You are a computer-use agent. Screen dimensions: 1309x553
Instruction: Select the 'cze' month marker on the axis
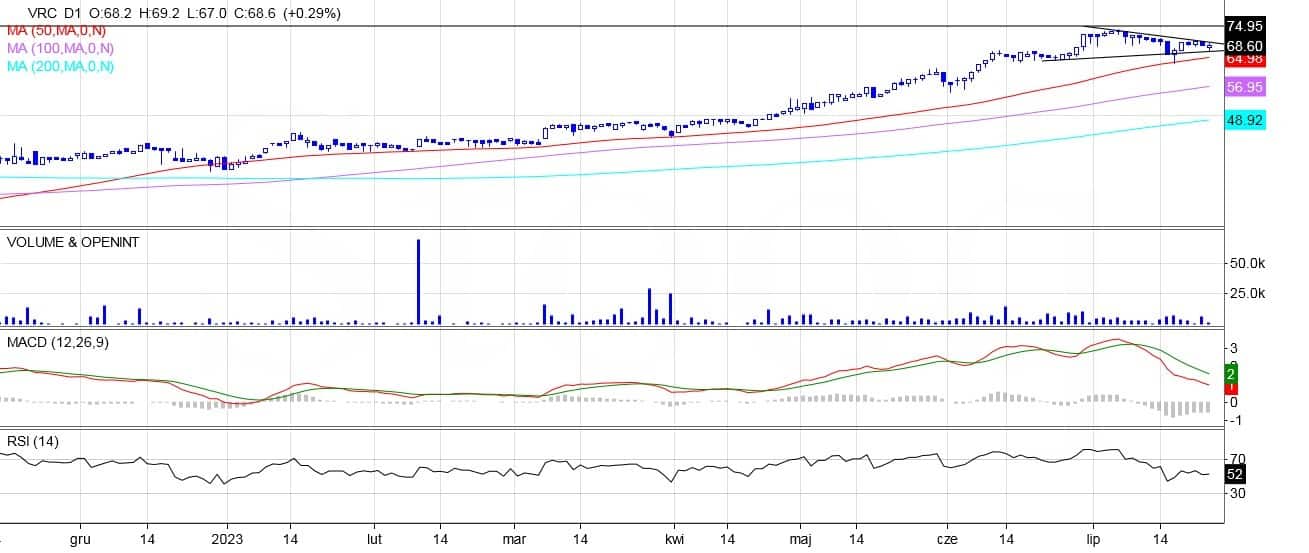point(948,538)
